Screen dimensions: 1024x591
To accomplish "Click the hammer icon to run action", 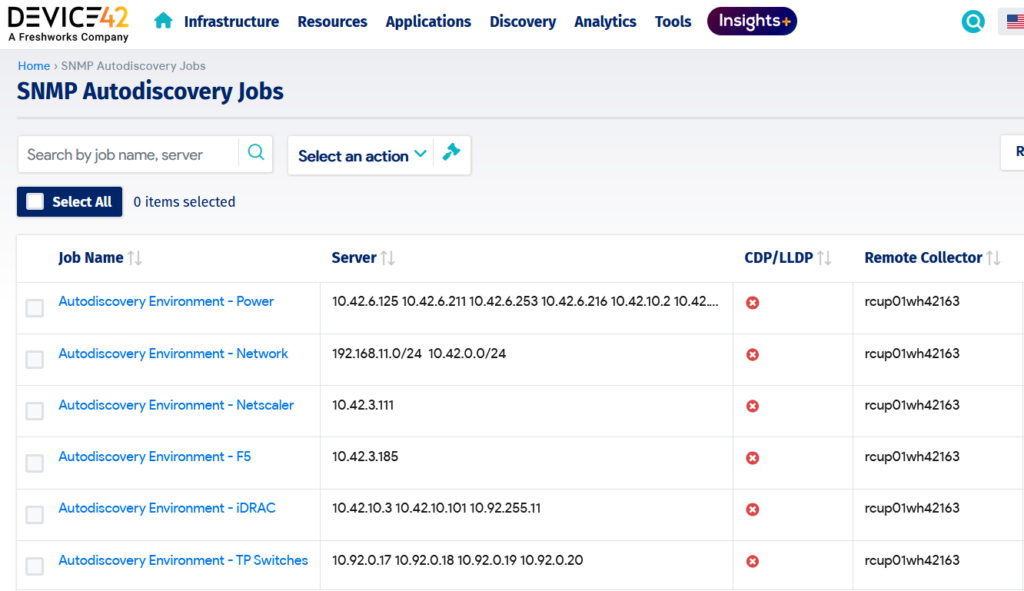I will point(452,152).
